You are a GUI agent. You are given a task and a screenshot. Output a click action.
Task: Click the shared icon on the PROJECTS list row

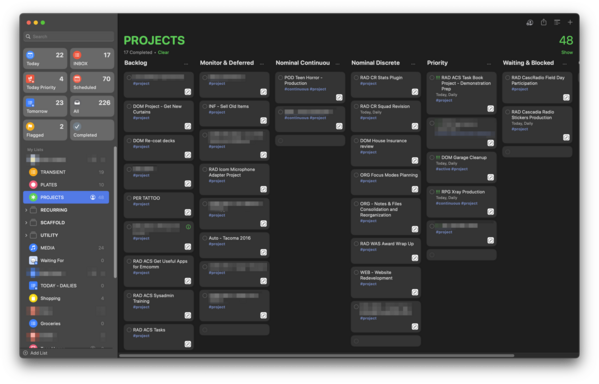pyautogui.click(x=92, y=197)
